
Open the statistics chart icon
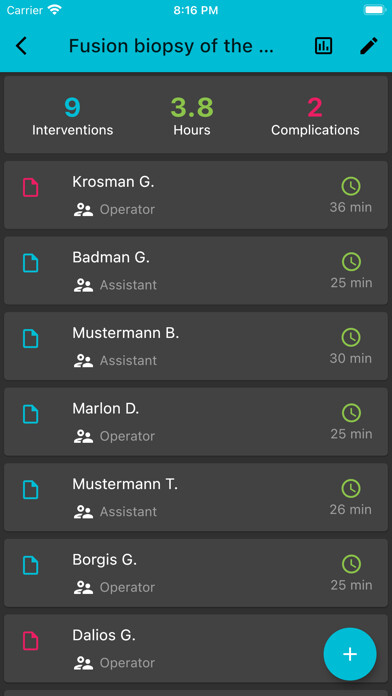[x=323, y=46]
